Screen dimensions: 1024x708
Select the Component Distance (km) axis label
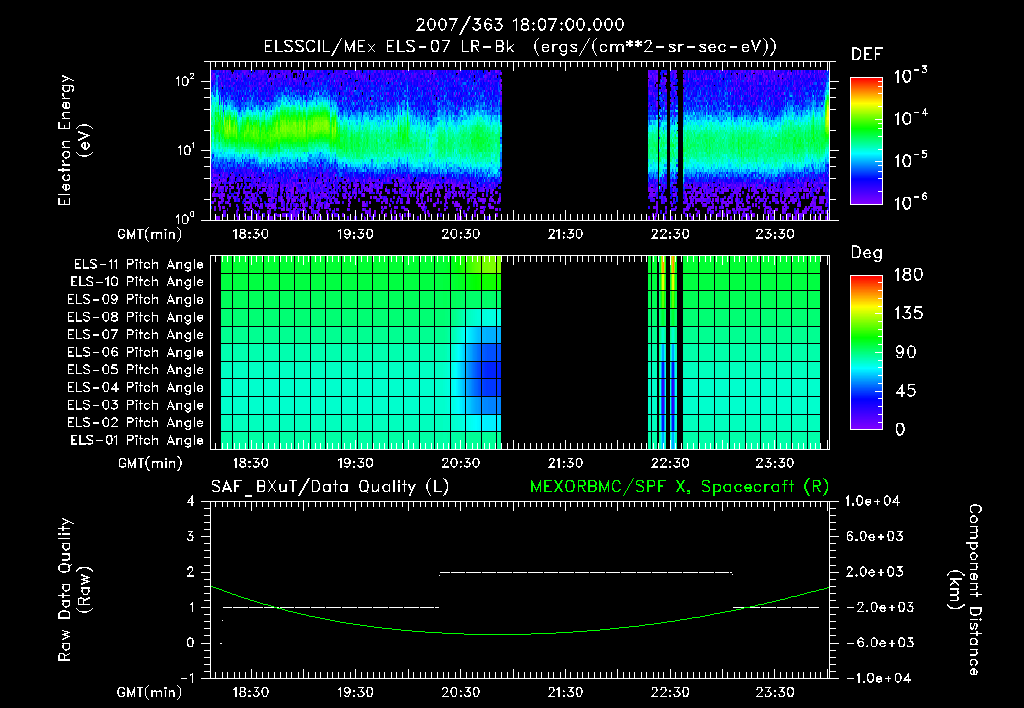(964, 589)
